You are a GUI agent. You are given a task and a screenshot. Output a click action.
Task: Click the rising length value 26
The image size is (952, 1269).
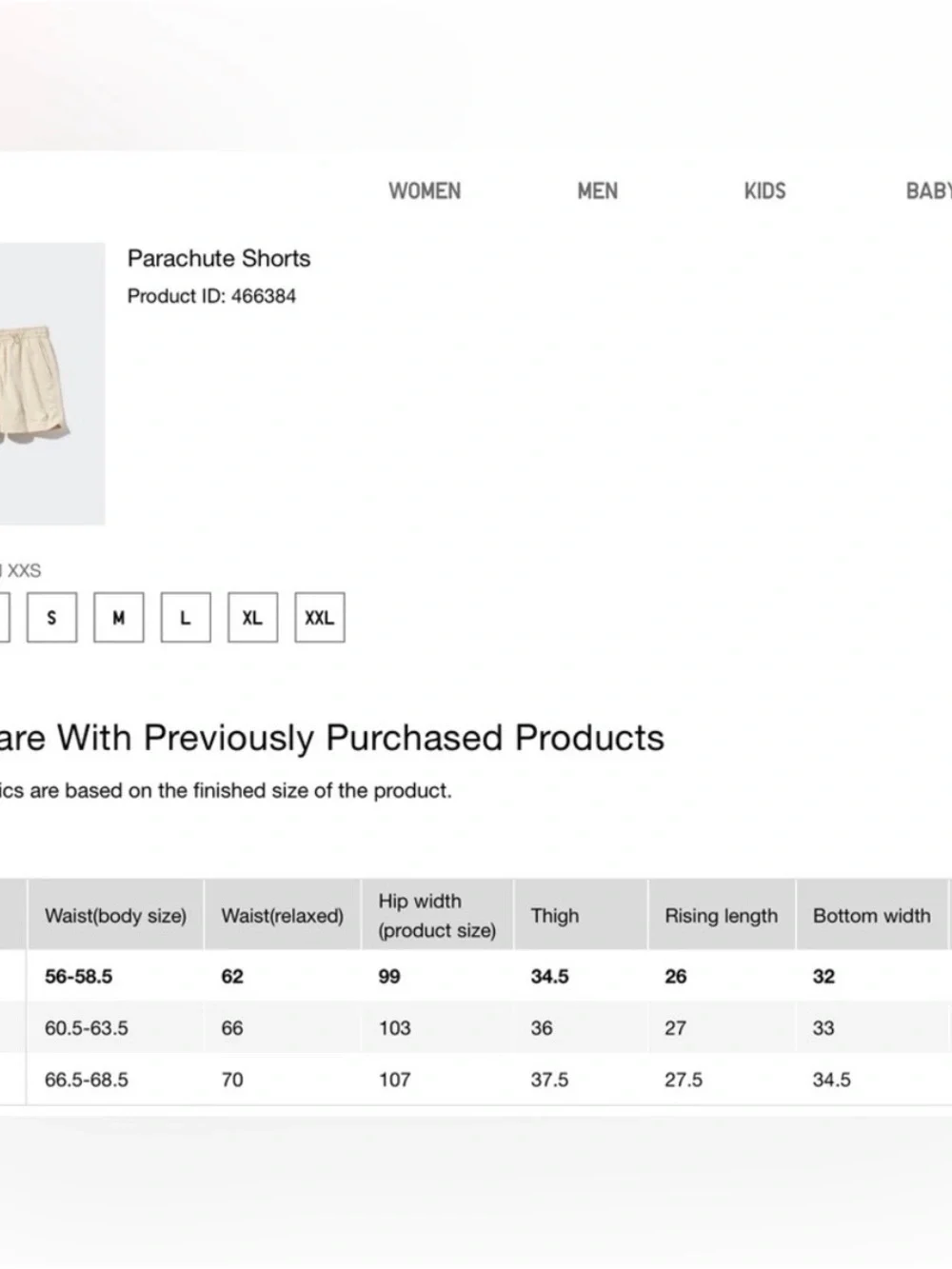(676, 977)
